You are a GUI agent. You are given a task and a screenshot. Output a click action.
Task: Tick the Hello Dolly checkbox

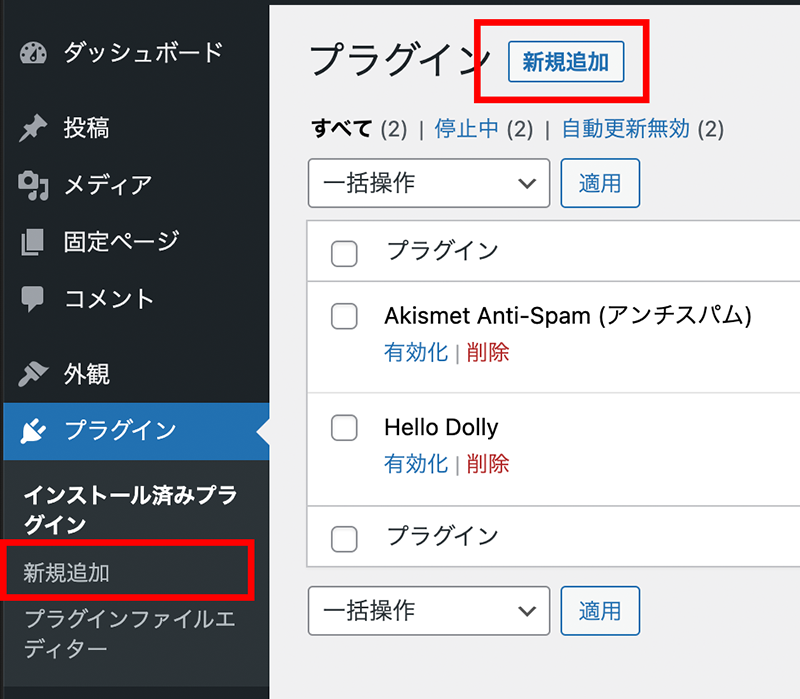[344, 428]
